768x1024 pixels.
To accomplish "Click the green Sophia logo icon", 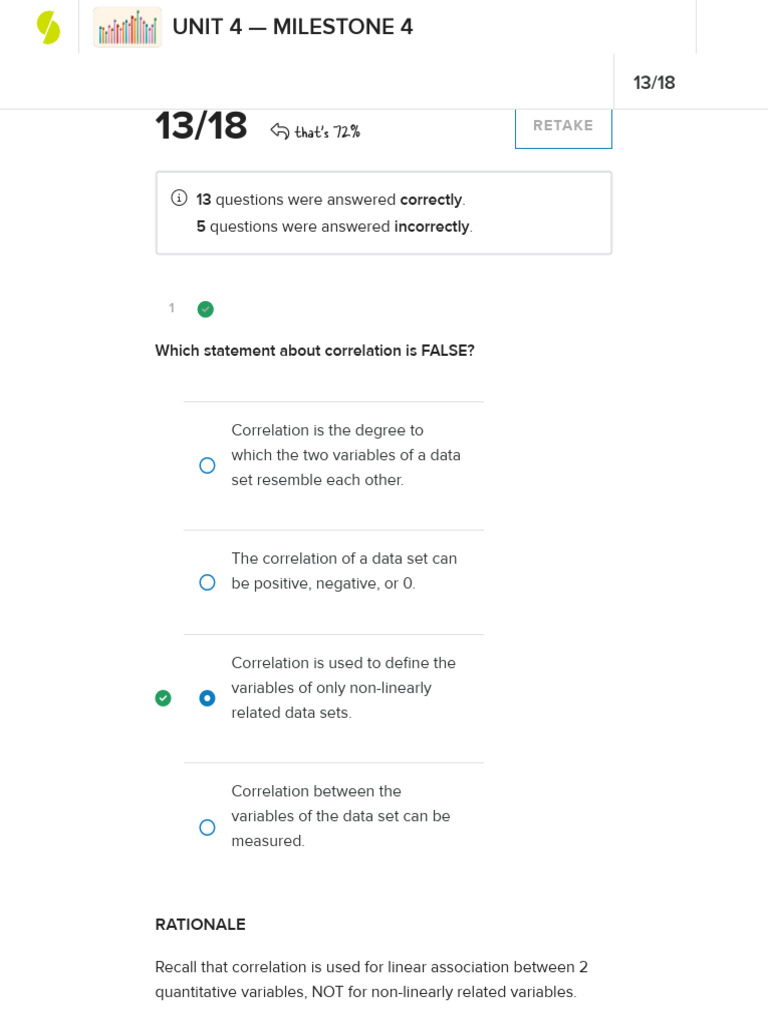I will (48, 27).
